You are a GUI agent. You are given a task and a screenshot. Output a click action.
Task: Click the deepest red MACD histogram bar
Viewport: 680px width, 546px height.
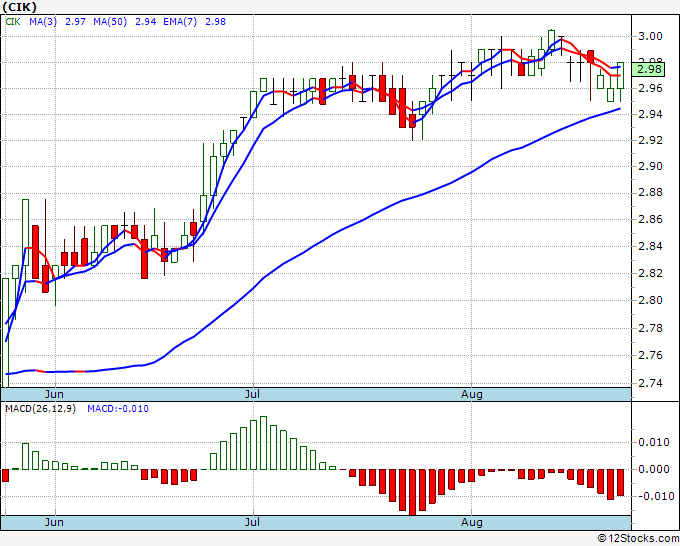click(412, 492)
